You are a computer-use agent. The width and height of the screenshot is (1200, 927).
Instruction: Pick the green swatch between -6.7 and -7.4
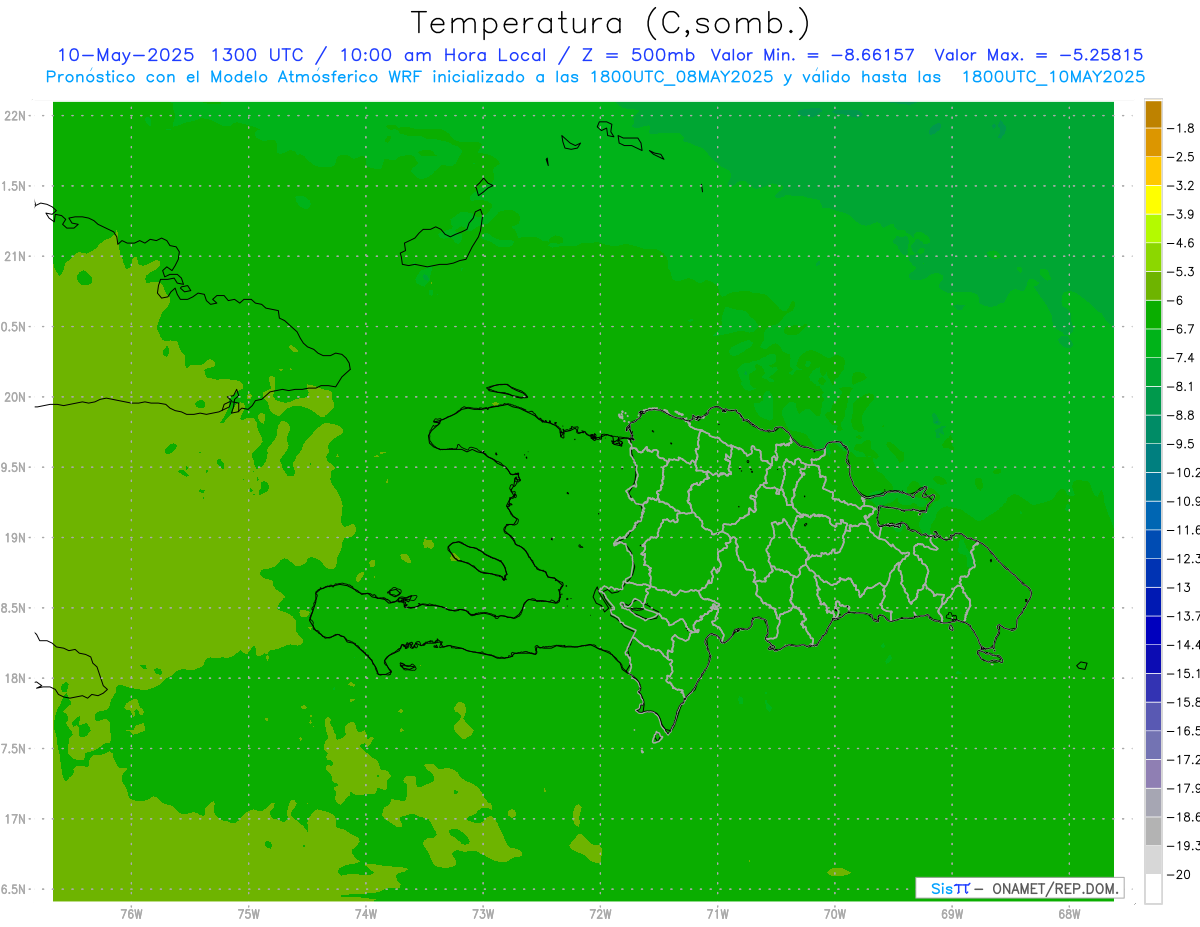(1153, 343)
